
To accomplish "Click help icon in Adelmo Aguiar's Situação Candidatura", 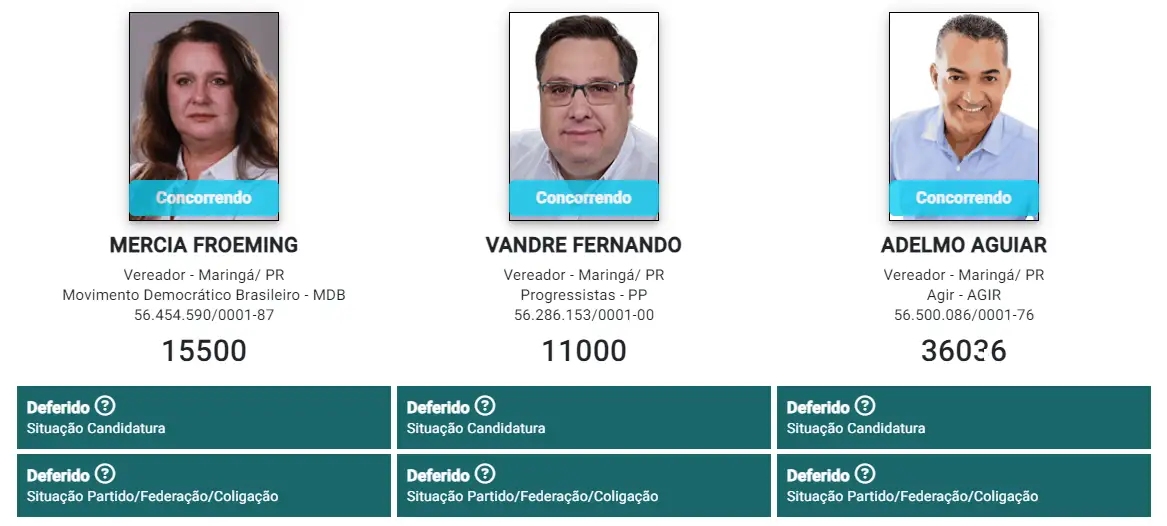I will pyautogui.click(x=865, y=406).
